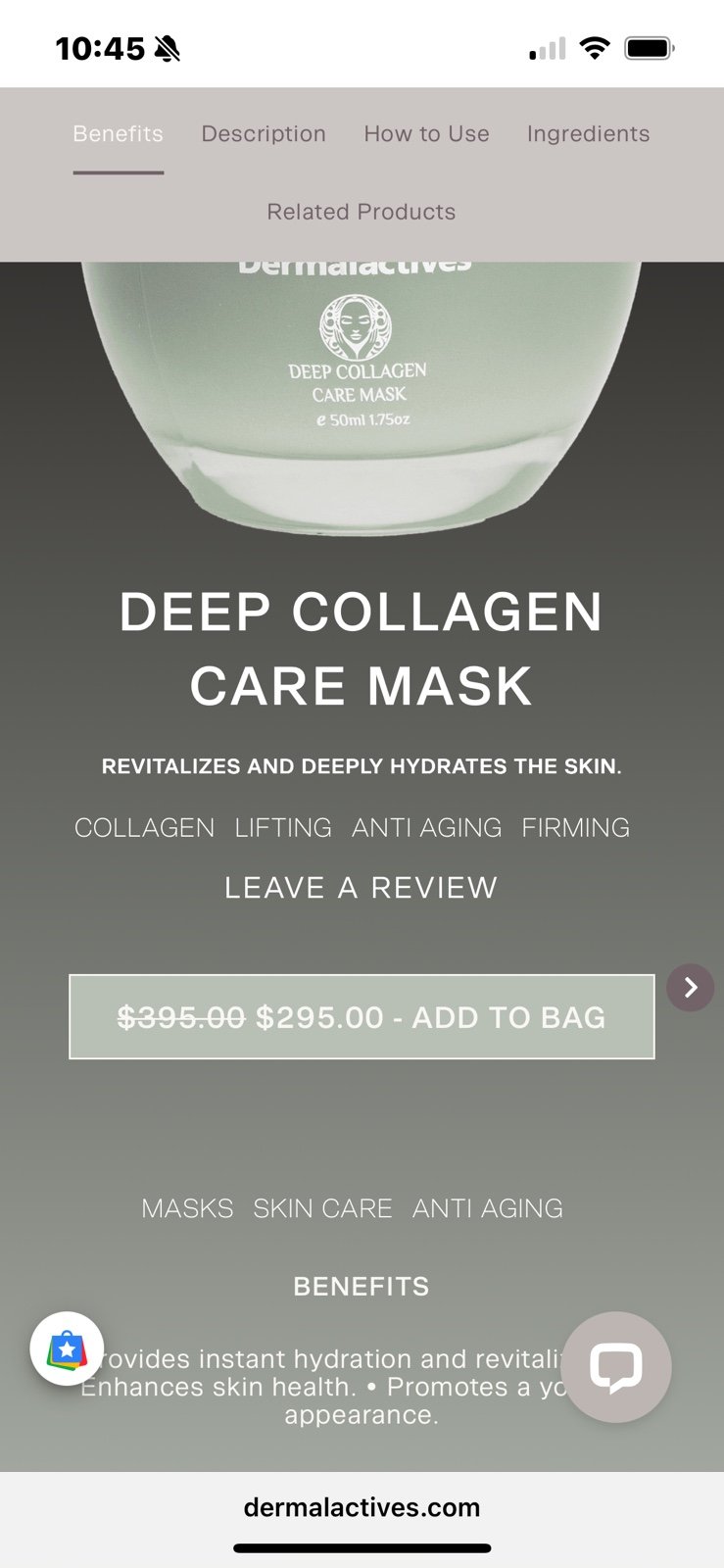The height and width of the screenshot is (1568, 724).
Task: Jump to Related Products section
Action: 362,212
